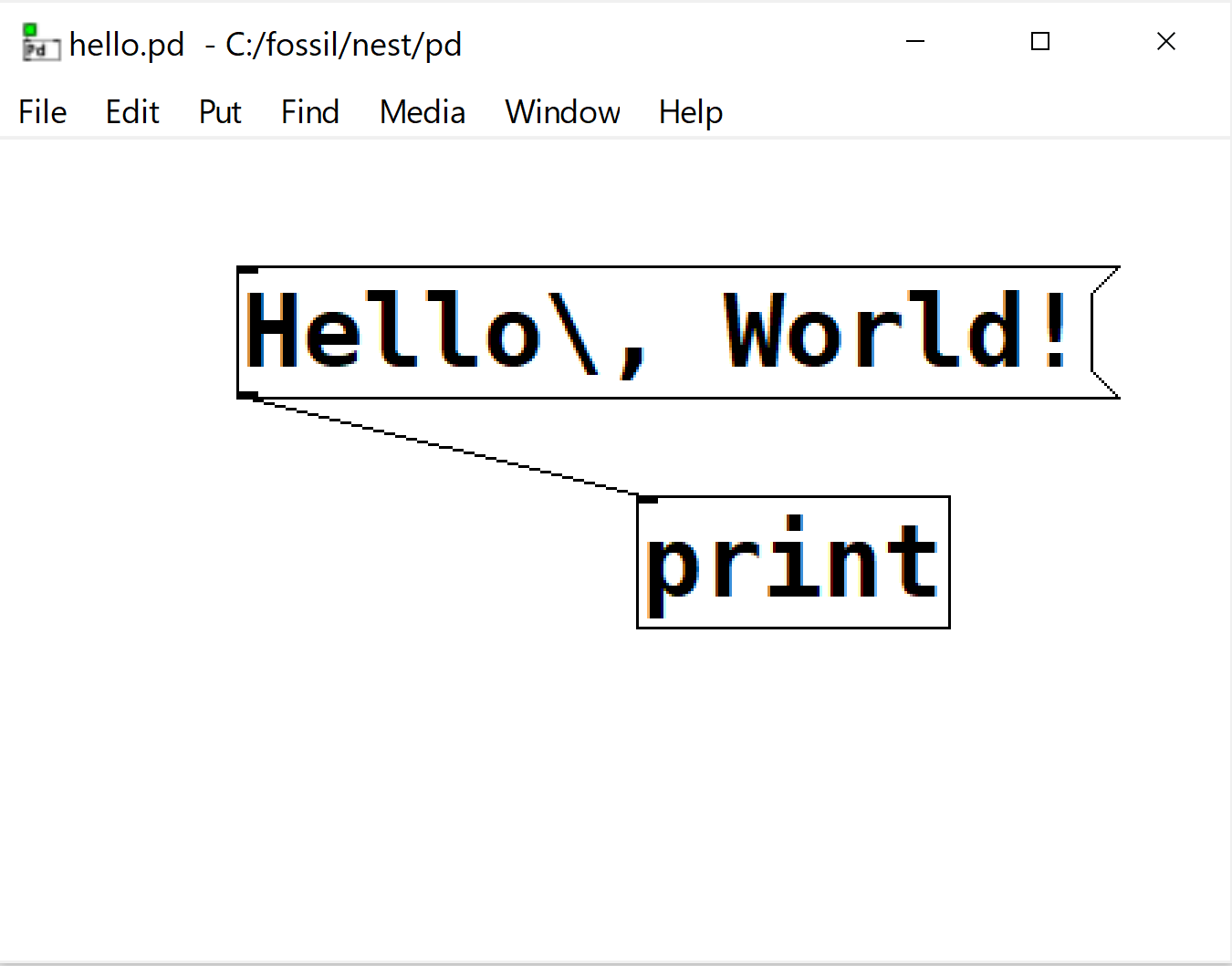
Task: Click the message box top-left inlet
Action: point(247,270)
